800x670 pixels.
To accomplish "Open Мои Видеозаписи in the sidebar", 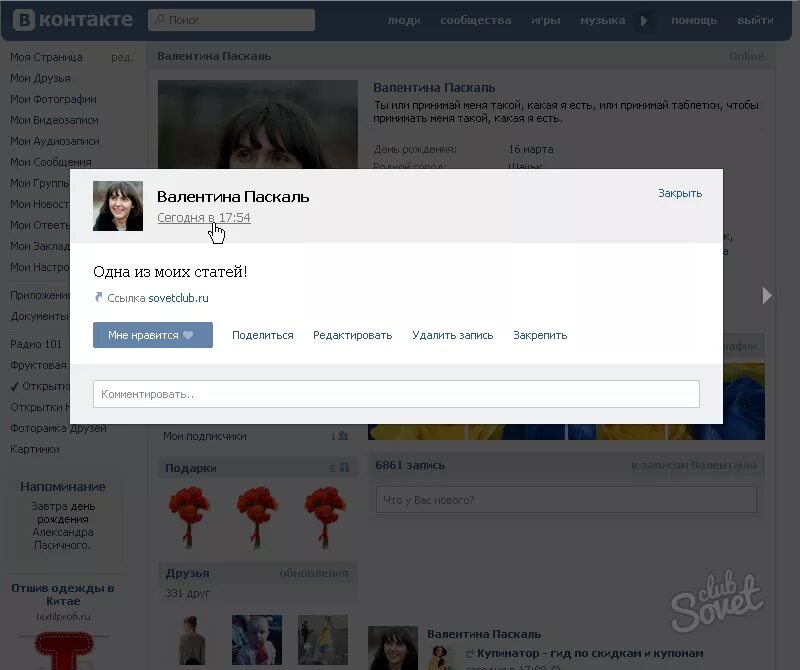I will click(54, 120).
